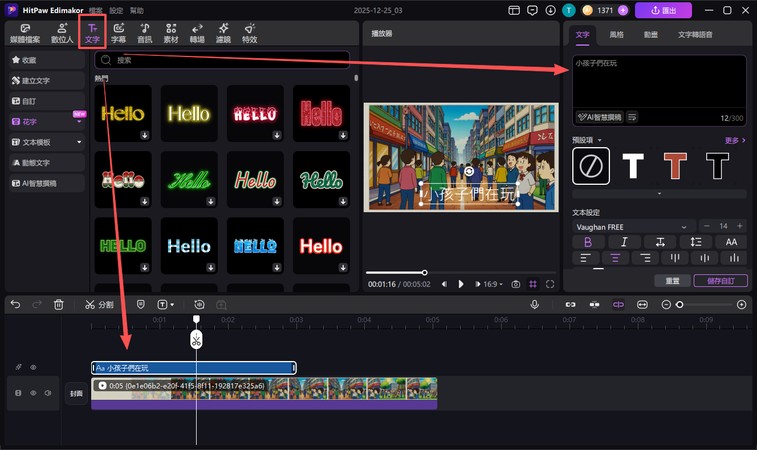Open the 素材 elements tab
This screenshot has height=450, width=757.
171,33
